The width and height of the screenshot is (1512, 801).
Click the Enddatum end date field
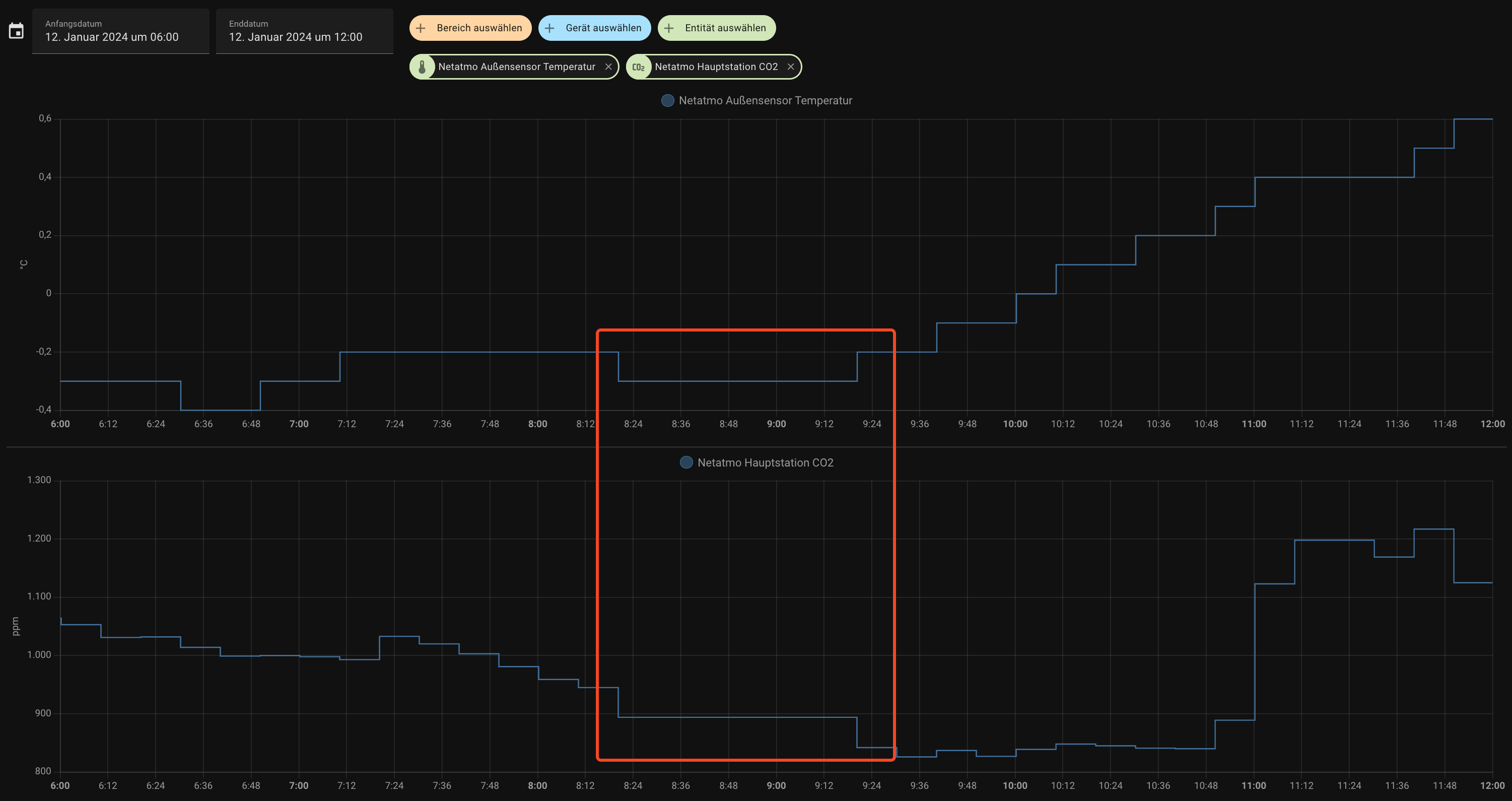(x=304, y=31)
